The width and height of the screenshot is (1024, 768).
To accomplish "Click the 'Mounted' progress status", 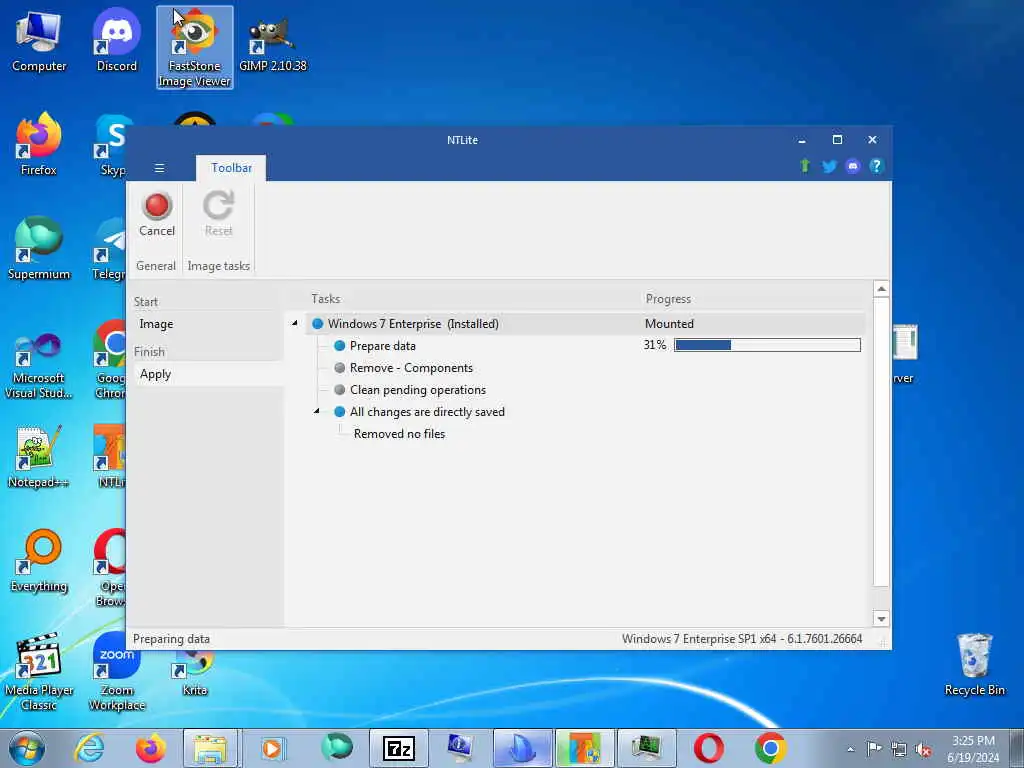I will (669, 324).
